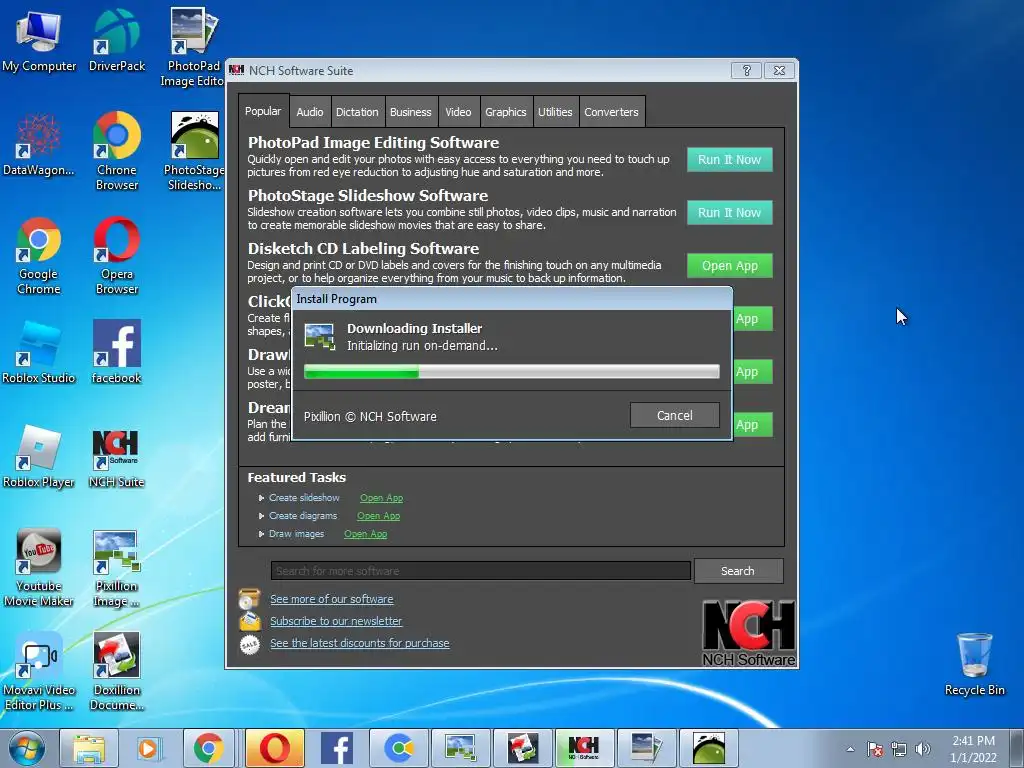Image resolution: width=1024 pixels, height=768 pixels.
Task: Switch to the Utilities tab
Action: pyautogui.click(x=555, y=112)
